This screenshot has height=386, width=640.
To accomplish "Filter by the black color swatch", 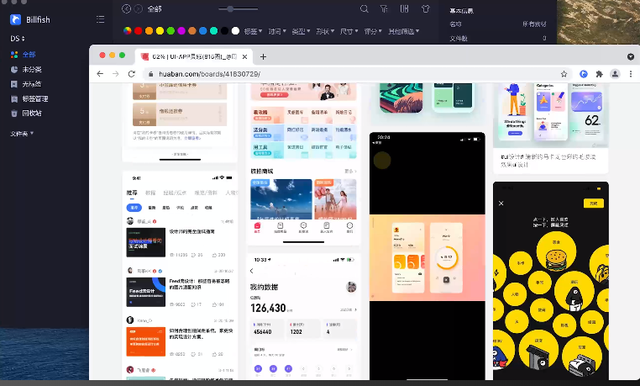I will coord(224,31).
